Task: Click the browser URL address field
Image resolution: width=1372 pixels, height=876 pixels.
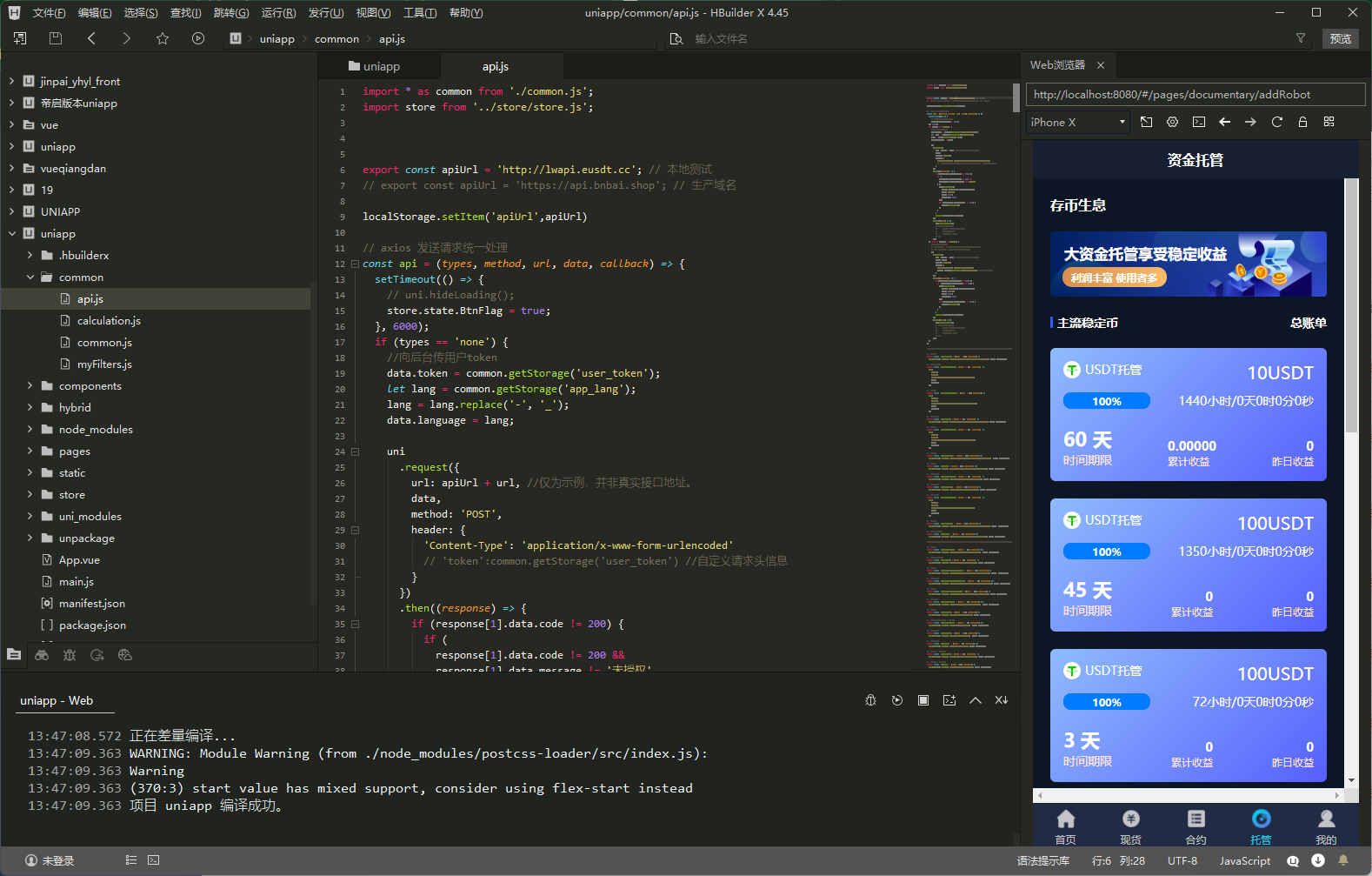Action: (x=1195, y=94)
